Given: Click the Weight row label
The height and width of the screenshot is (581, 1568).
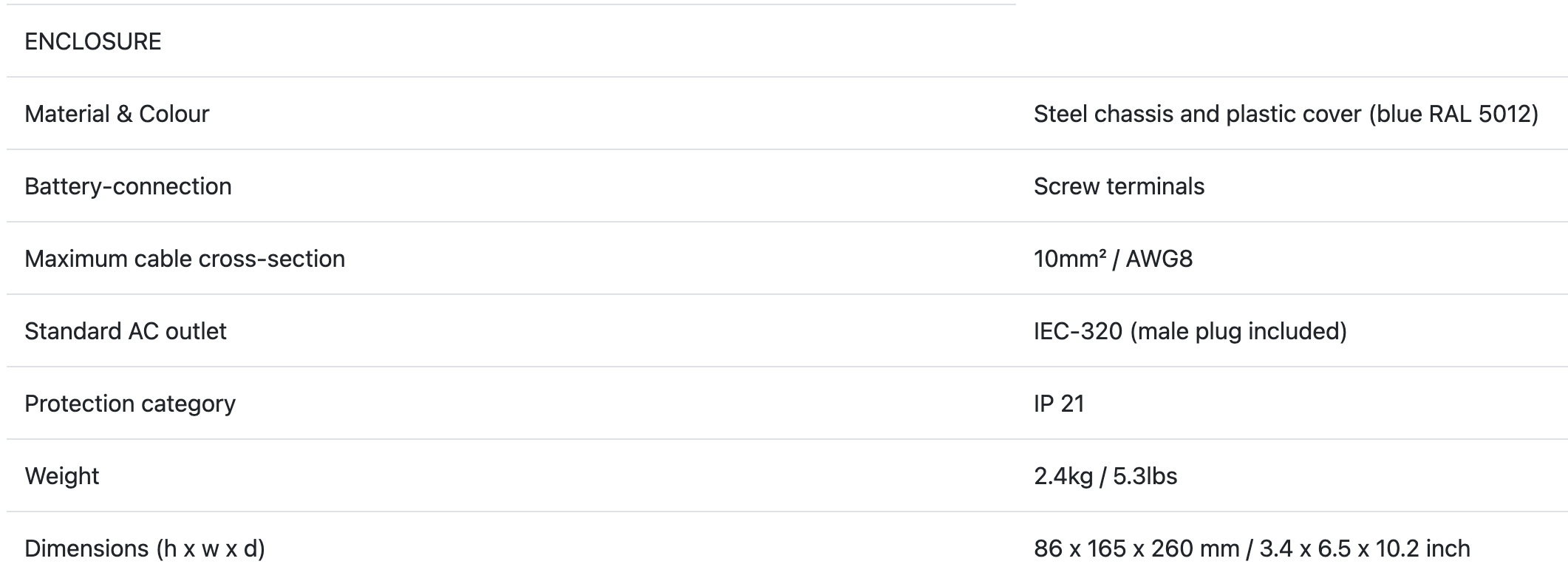Looking at the screenshot, I should tap(62, 476).
